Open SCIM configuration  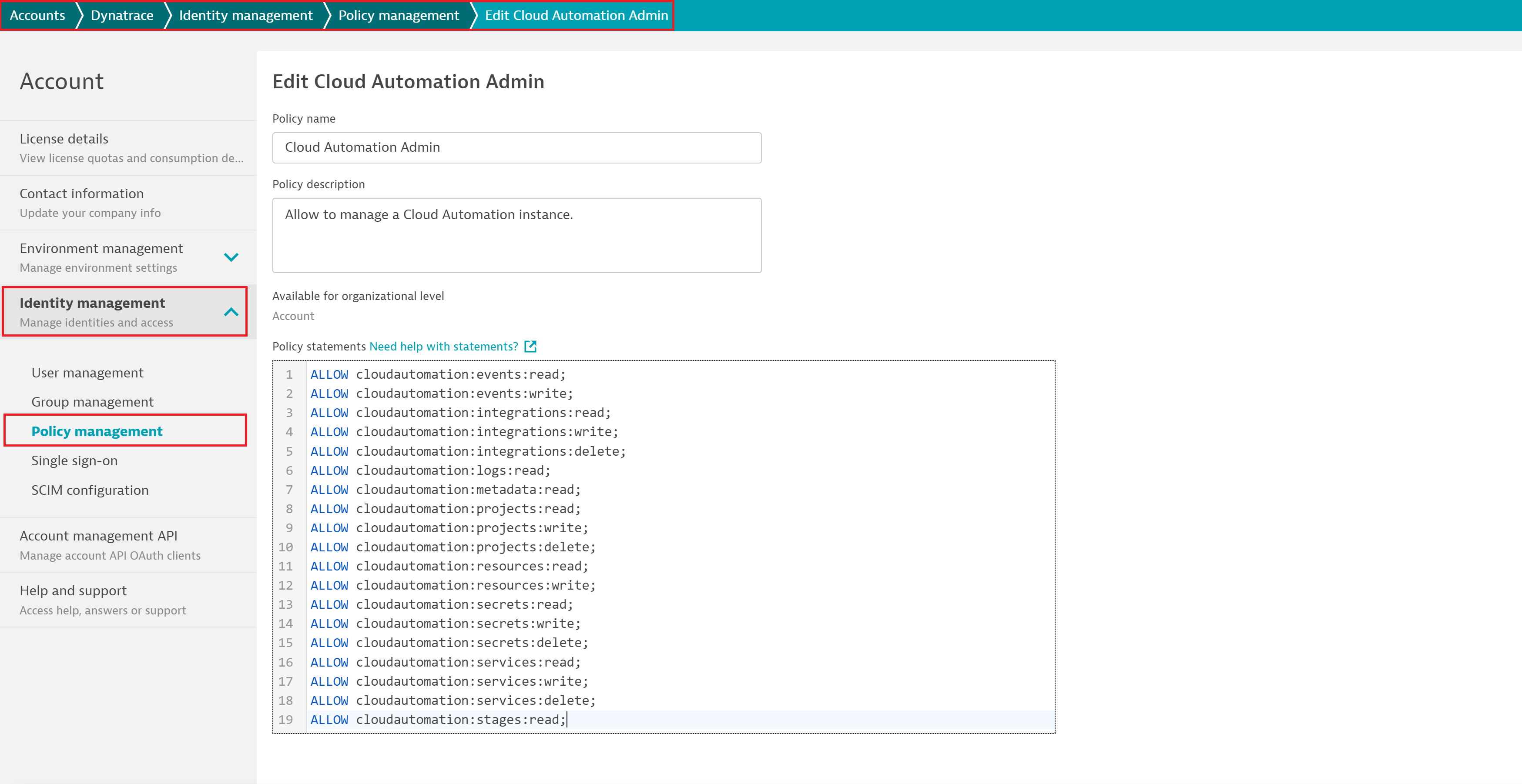(89, 490)
